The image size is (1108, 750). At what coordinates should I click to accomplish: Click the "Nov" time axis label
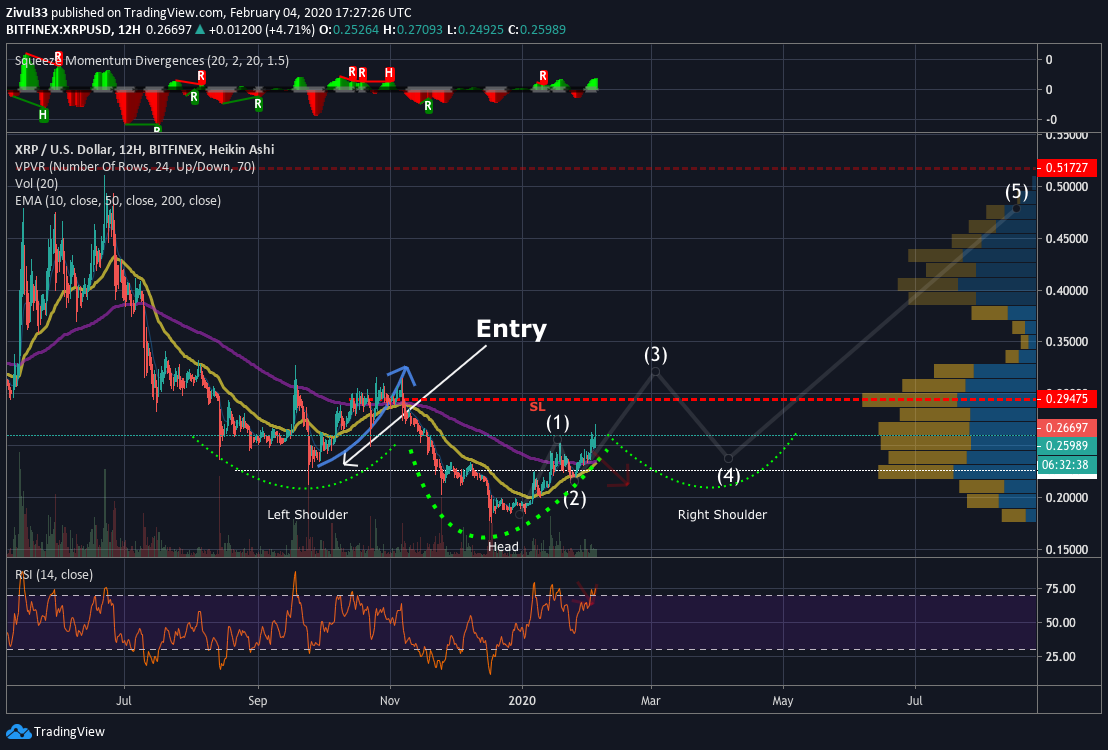[x=390, y=701]
